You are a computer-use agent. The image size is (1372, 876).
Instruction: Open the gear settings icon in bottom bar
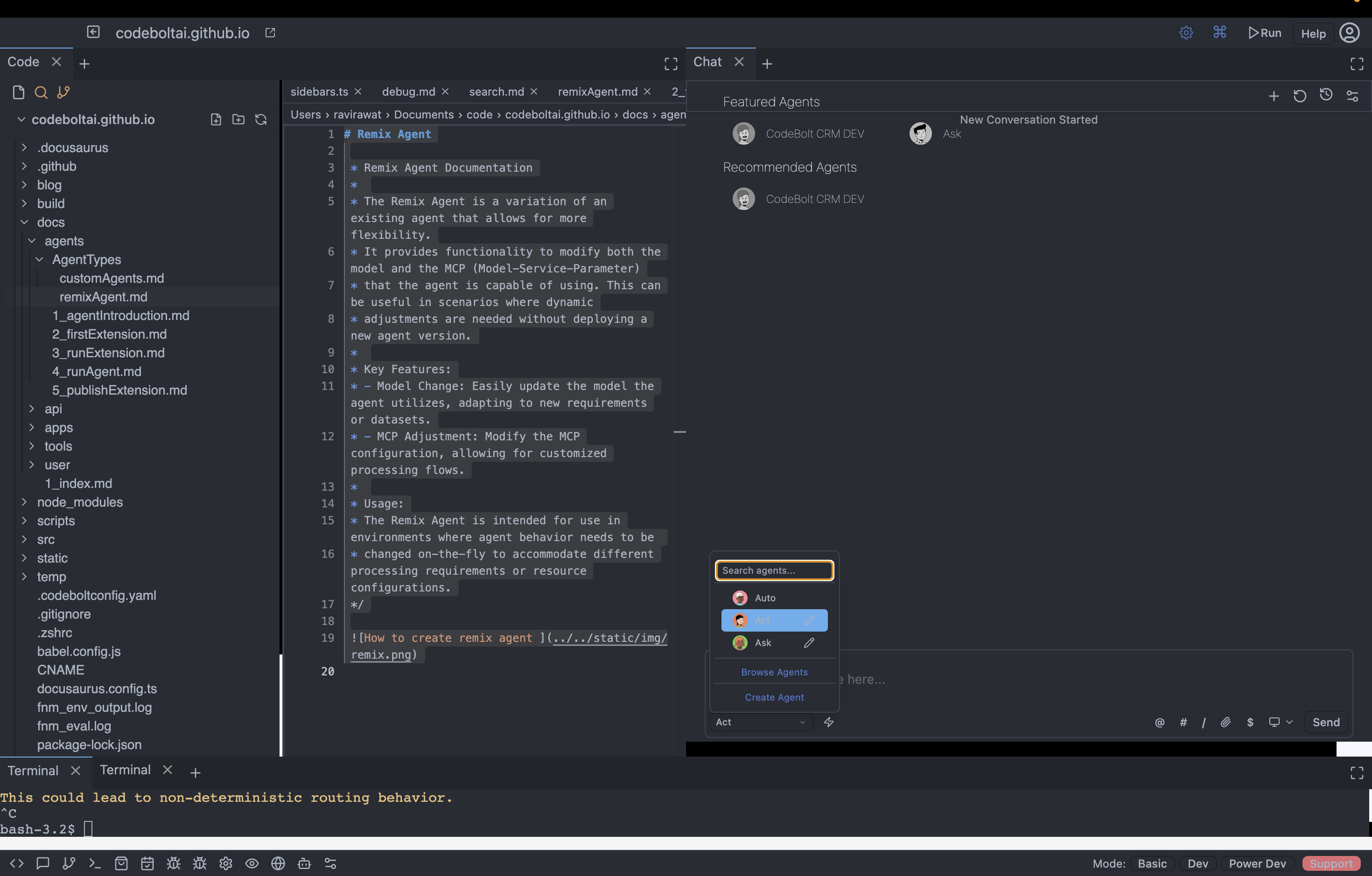225,863
